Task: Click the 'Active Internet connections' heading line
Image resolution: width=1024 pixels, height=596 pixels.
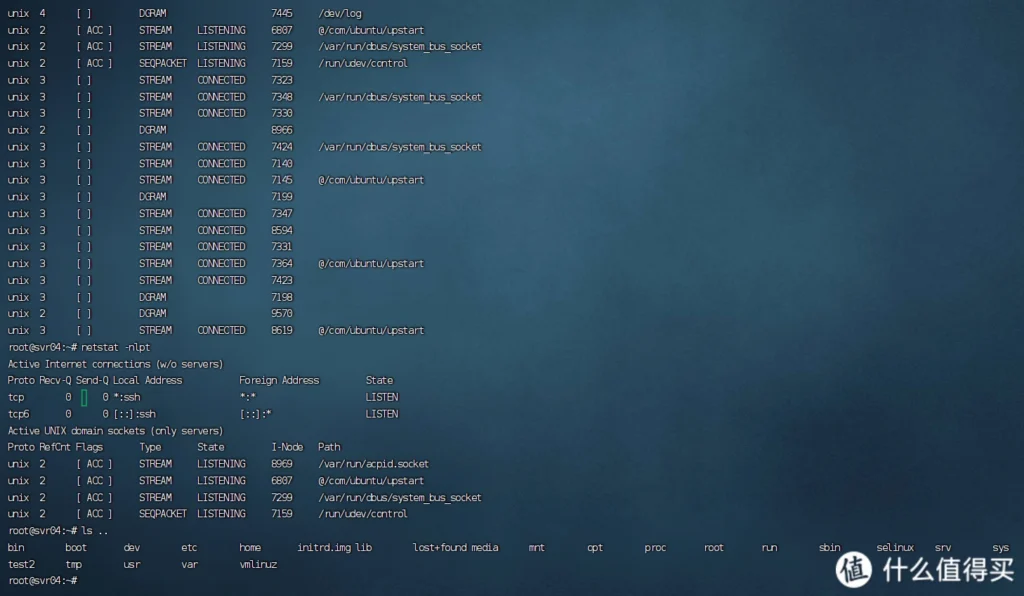Action: coord(115,364)
